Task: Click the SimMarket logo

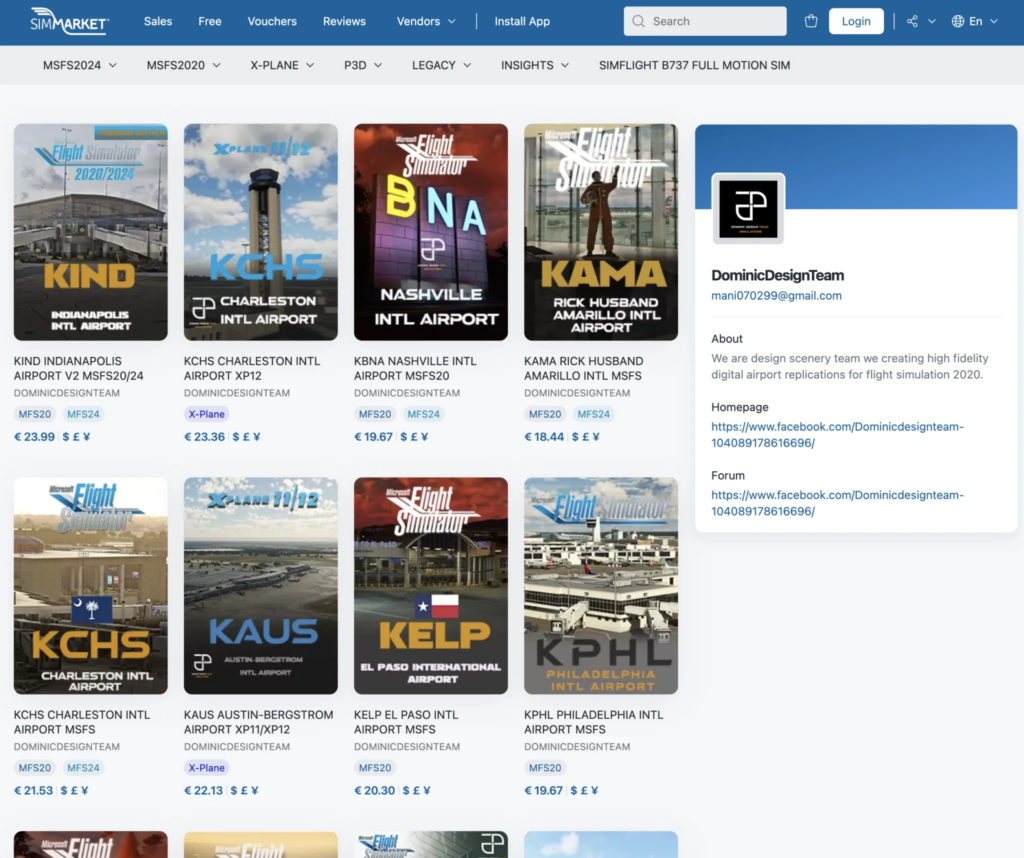Action: (69, 21)
